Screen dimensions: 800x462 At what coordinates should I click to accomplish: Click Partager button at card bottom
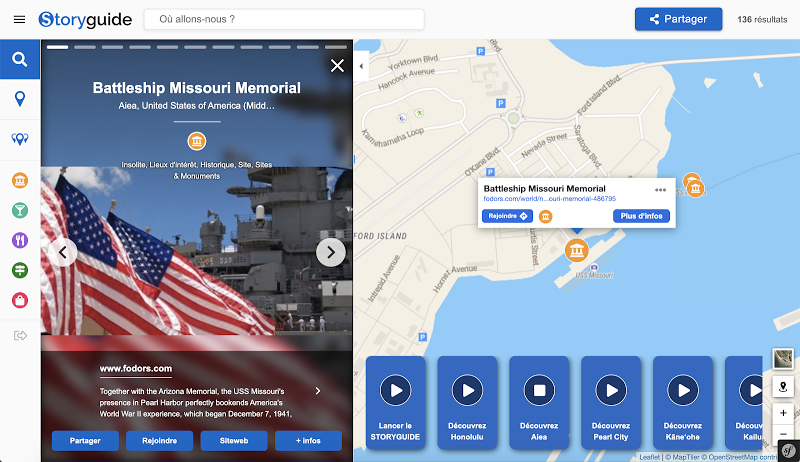click(85, 441)
